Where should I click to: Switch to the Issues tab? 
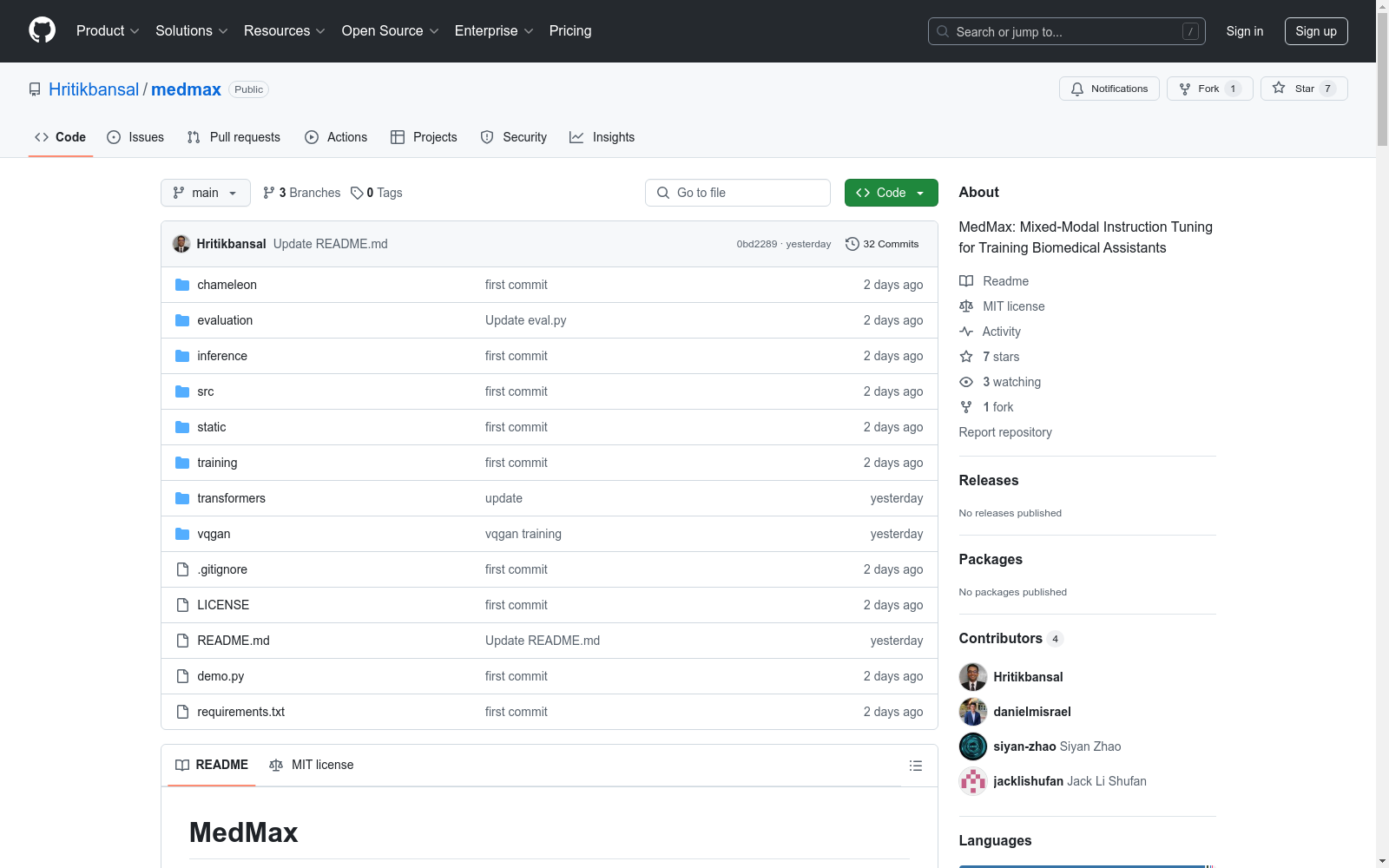[x=135, y=137]
